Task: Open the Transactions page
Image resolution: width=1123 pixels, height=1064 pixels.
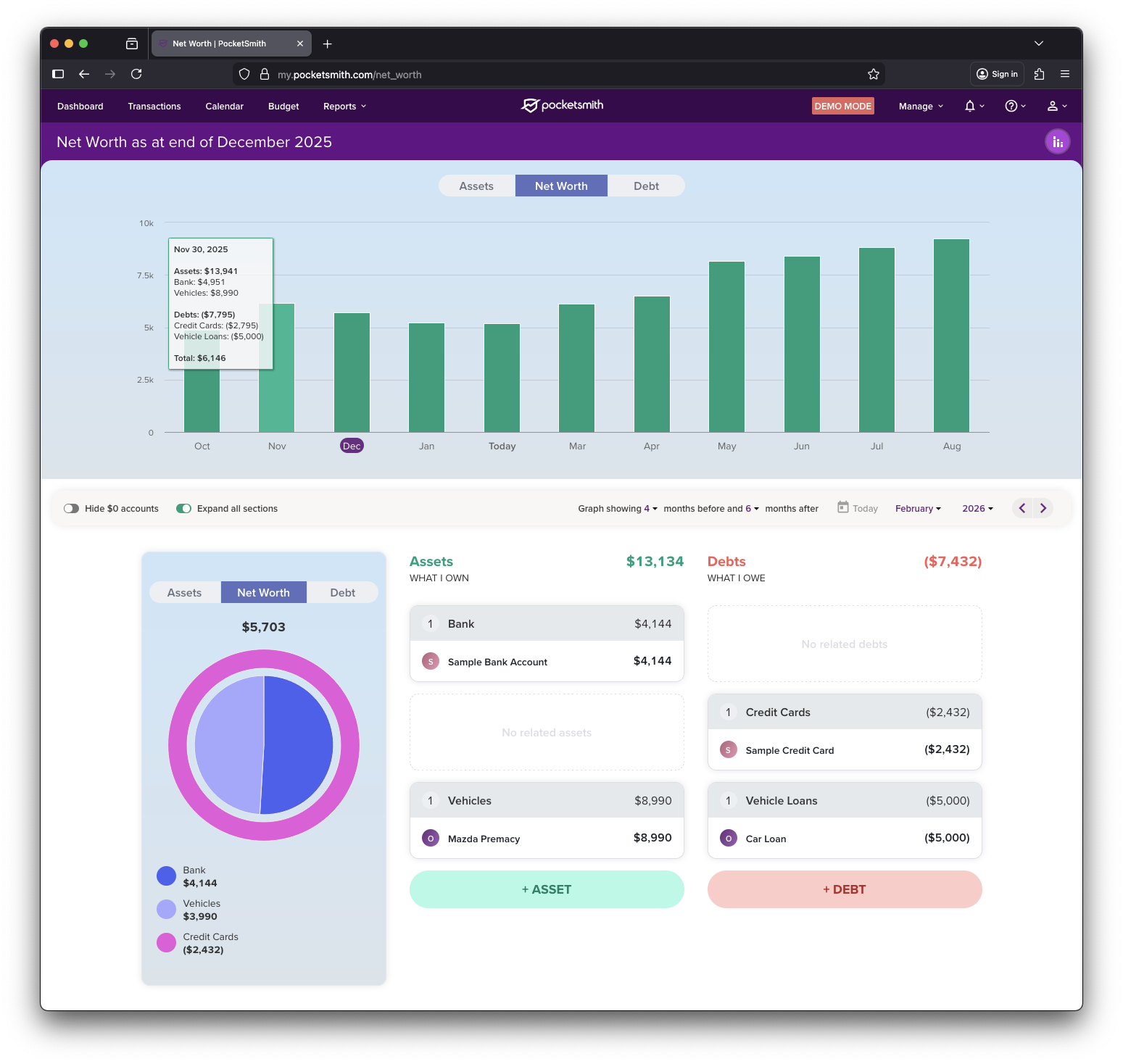Action: [154, 107]
